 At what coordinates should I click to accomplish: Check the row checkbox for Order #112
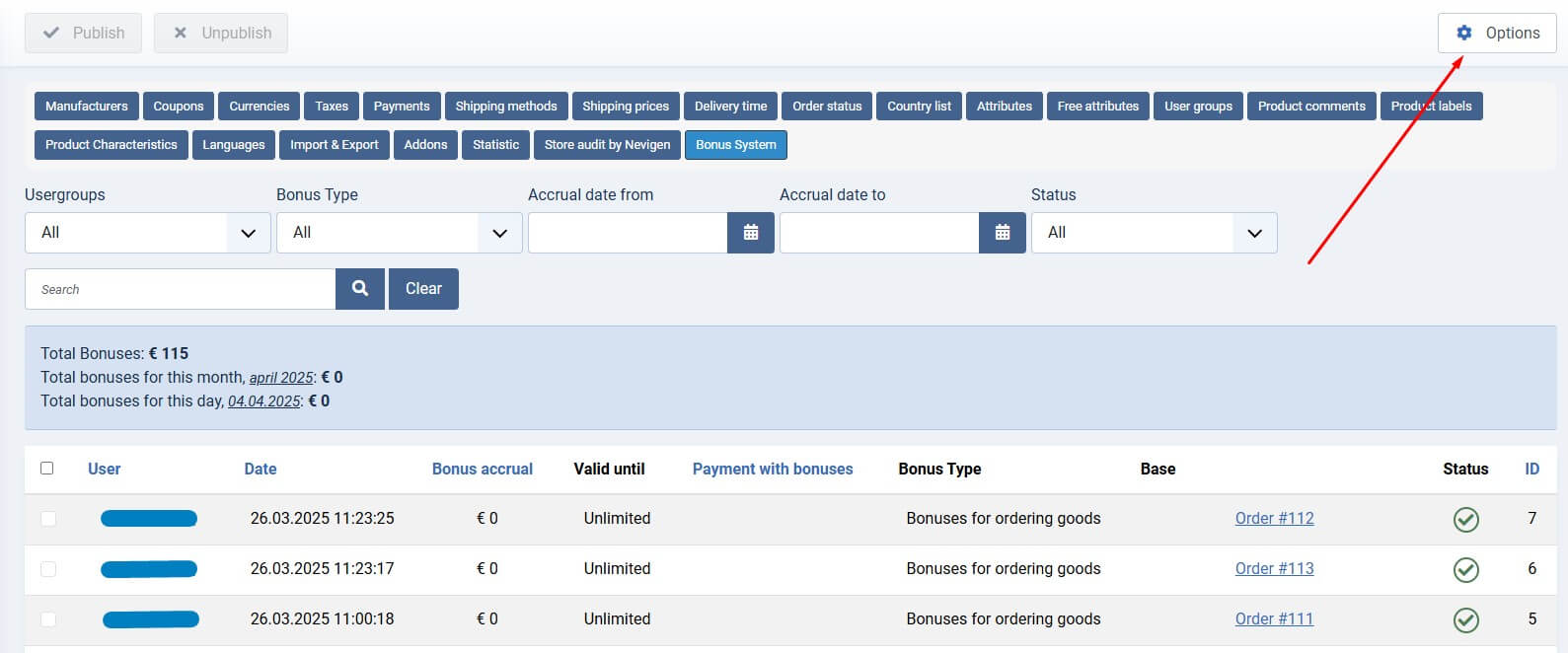[x=48, y=519]
